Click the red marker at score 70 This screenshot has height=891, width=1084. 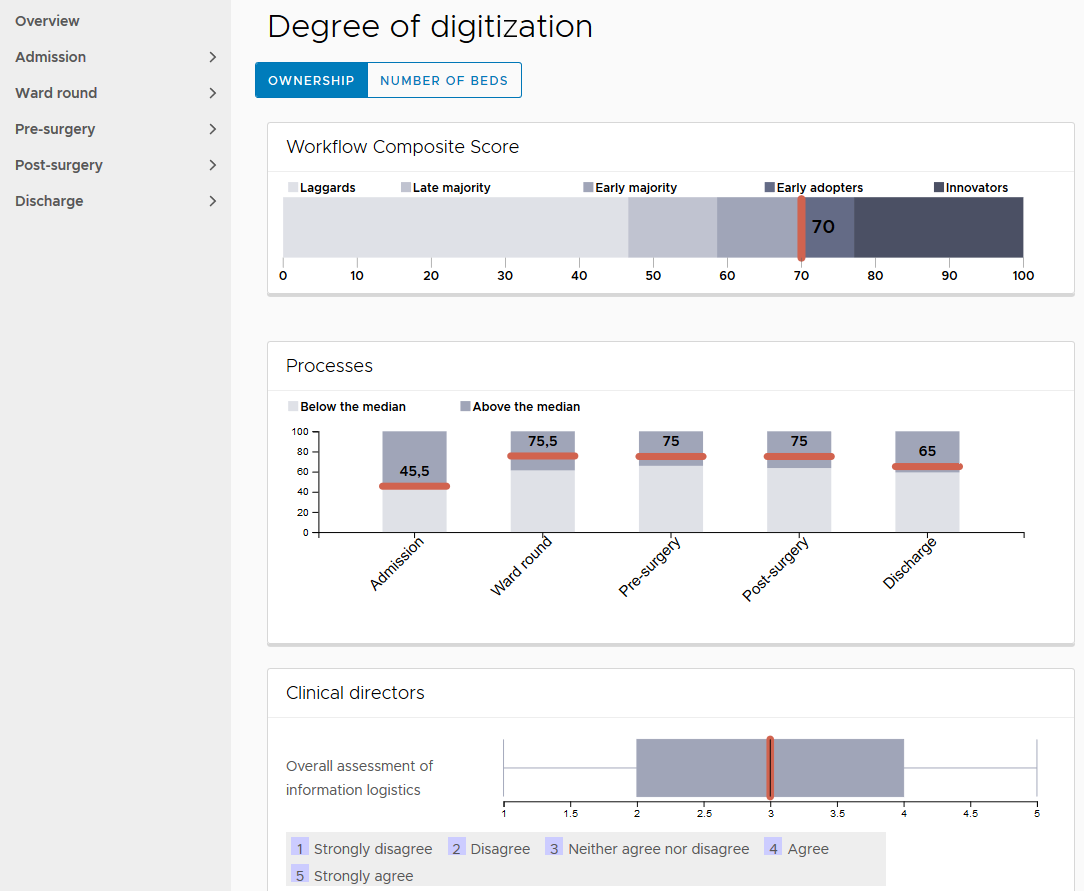coord(801,228)
